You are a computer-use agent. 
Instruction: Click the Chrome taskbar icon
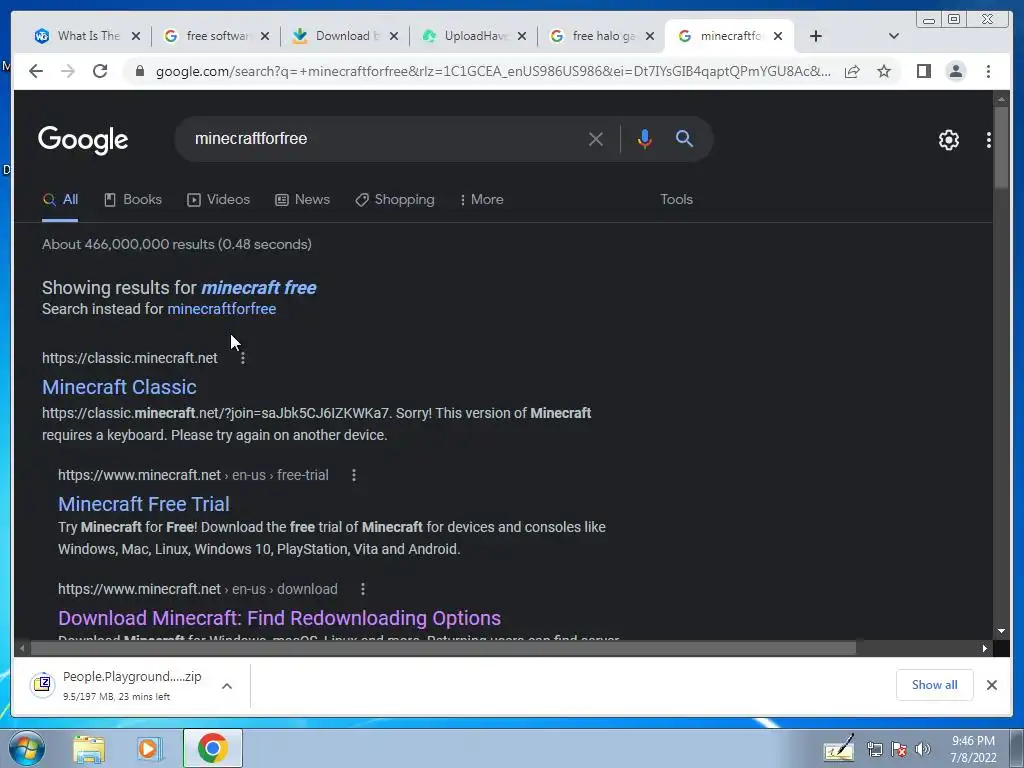coord(213,748)
